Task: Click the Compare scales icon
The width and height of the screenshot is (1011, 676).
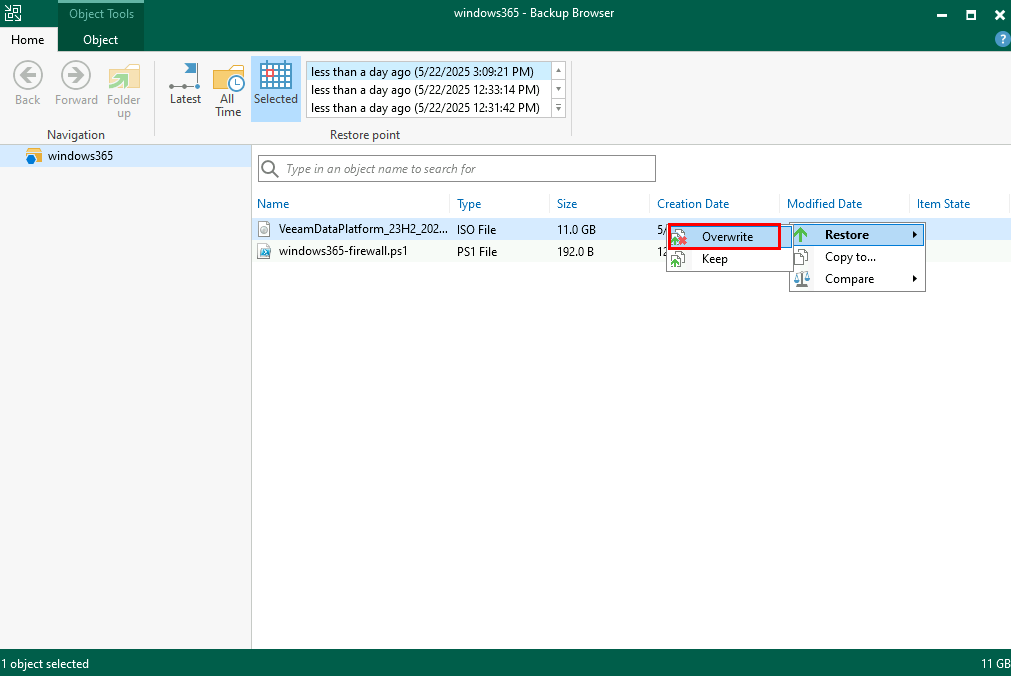Action: [x=801, y=279]
